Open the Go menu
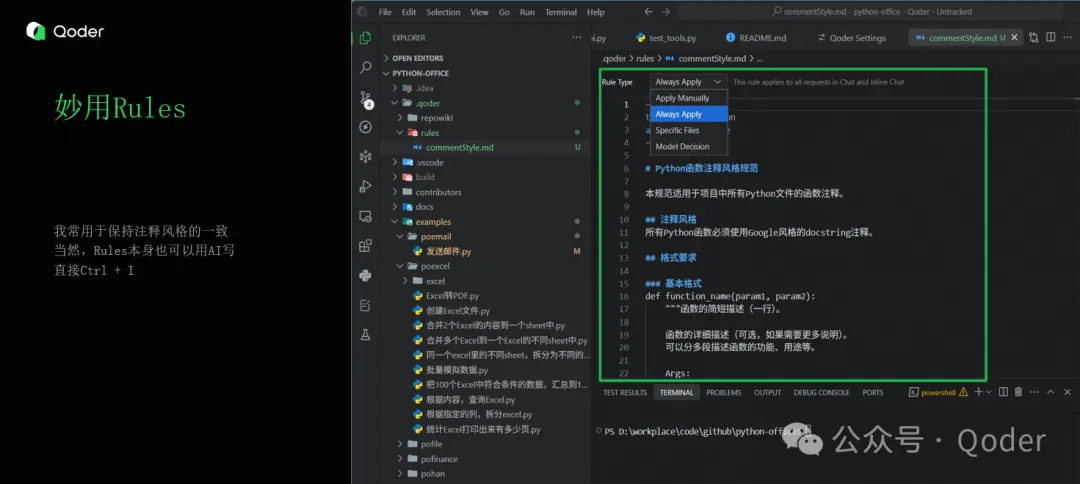 504,12
